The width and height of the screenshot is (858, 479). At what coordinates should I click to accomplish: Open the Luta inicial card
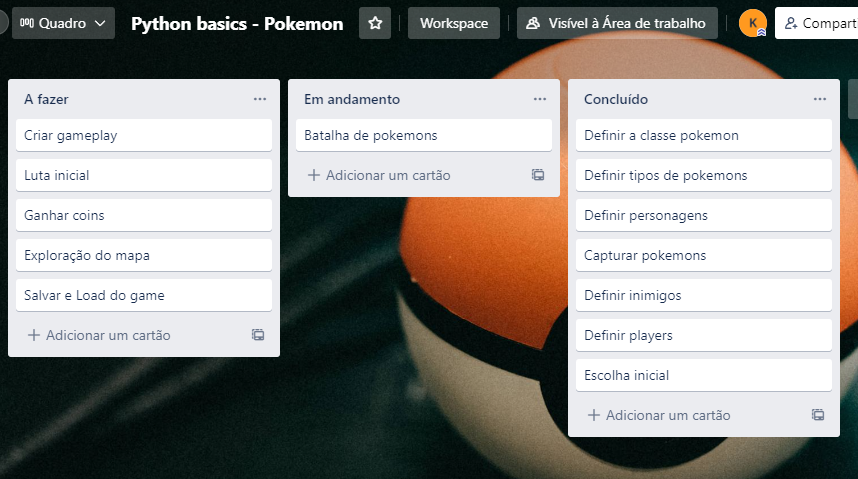click(x=144, y=175)
